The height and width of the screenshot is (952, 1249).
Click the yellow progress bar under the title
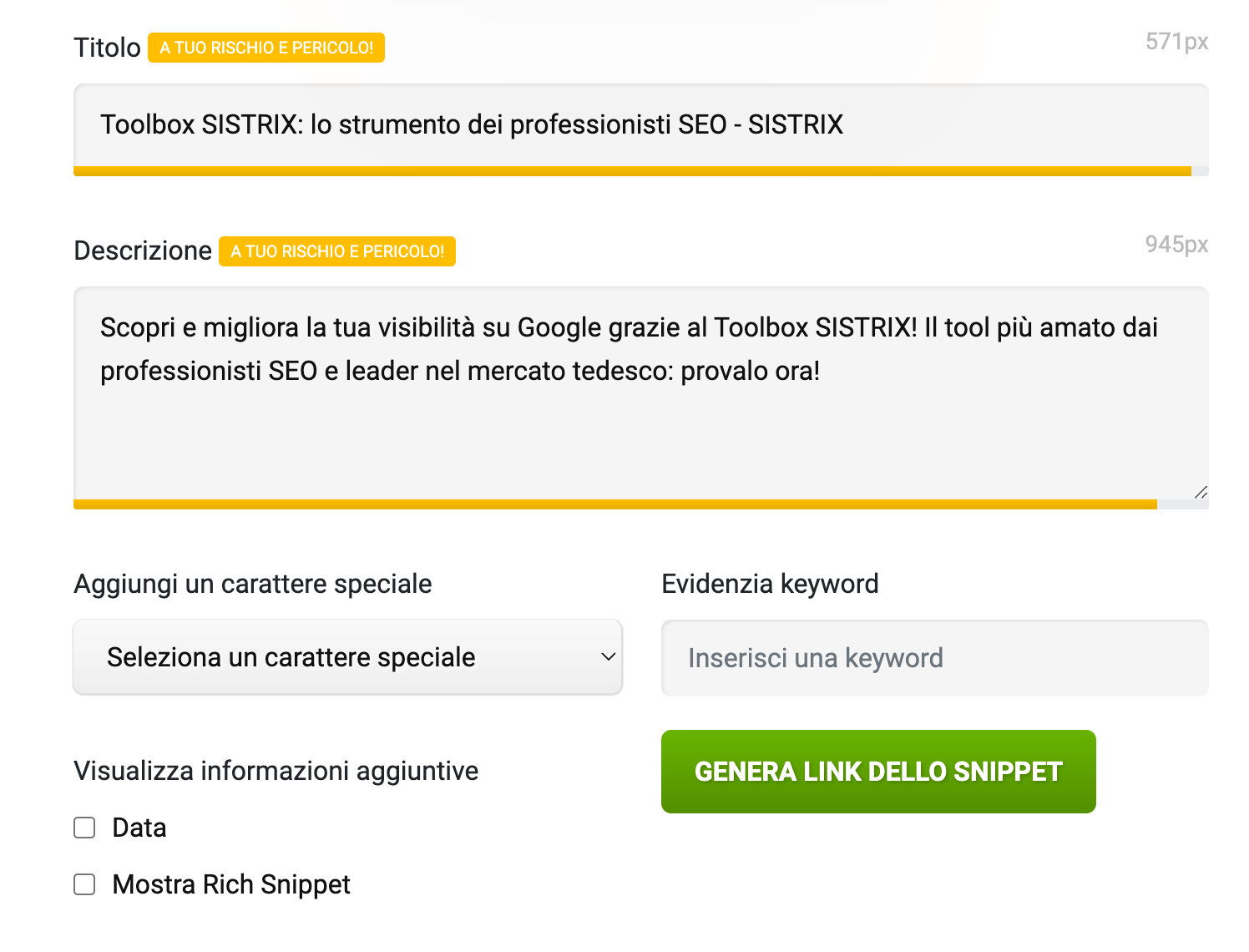pos(633,170)
